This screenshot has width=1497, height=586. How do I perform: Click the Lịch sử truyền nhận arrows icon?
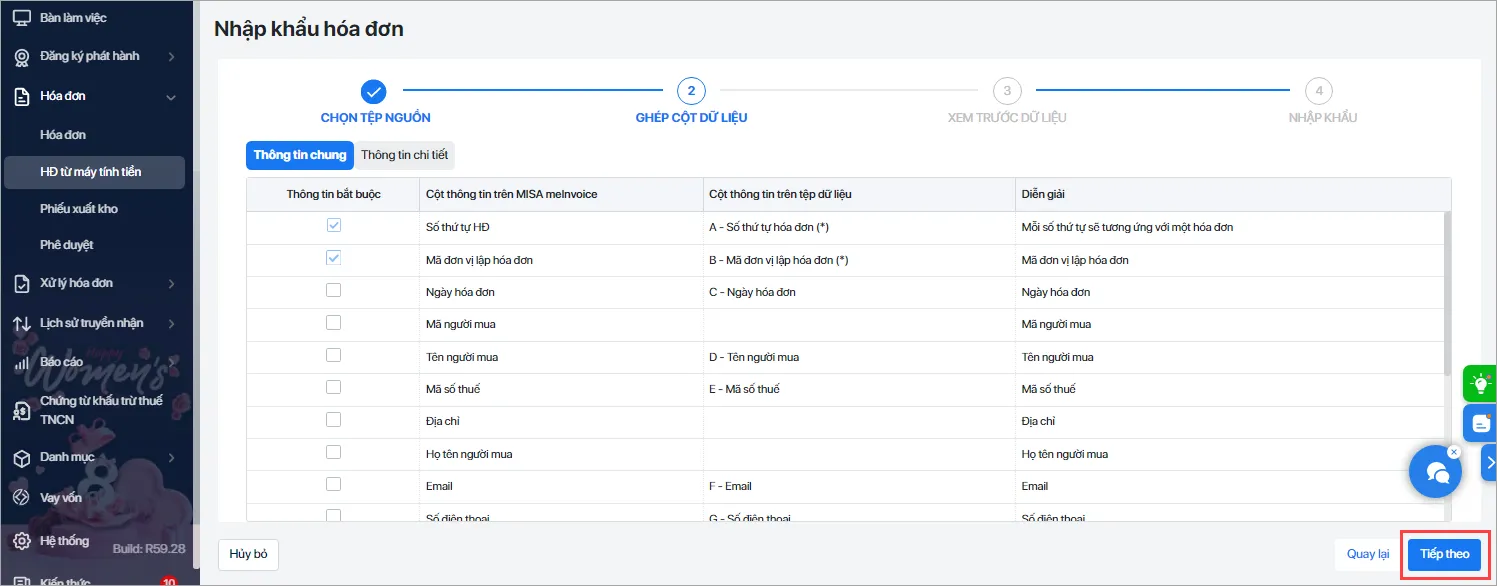coord(21,324)
